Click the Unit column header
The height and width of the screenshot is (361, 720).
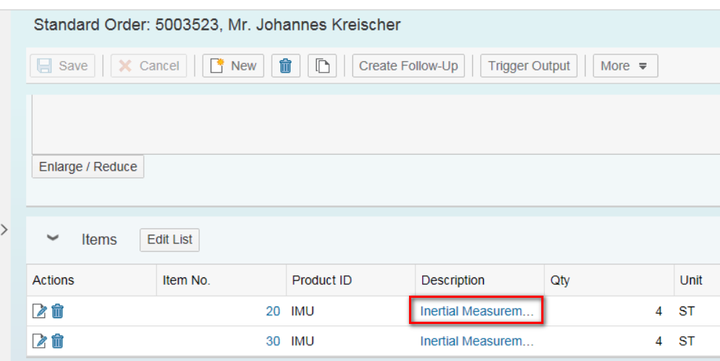click(697, 280)
